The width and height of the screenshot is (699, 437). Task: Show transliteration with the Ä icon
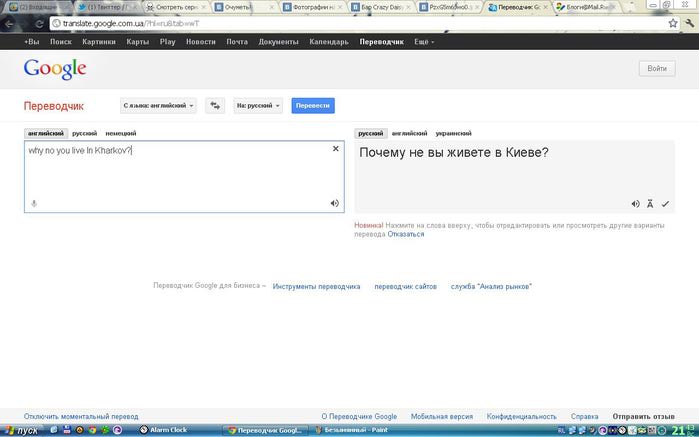pos(650,204)
